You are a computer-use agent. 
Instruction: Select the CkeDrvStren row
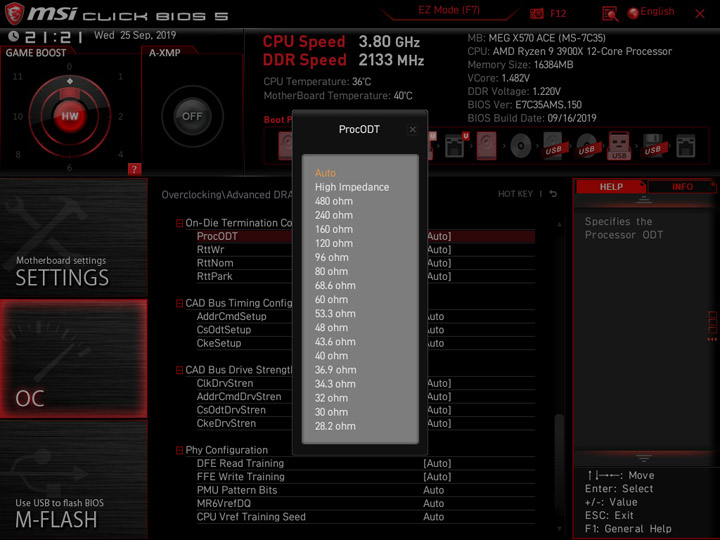(x=366, y=423)
